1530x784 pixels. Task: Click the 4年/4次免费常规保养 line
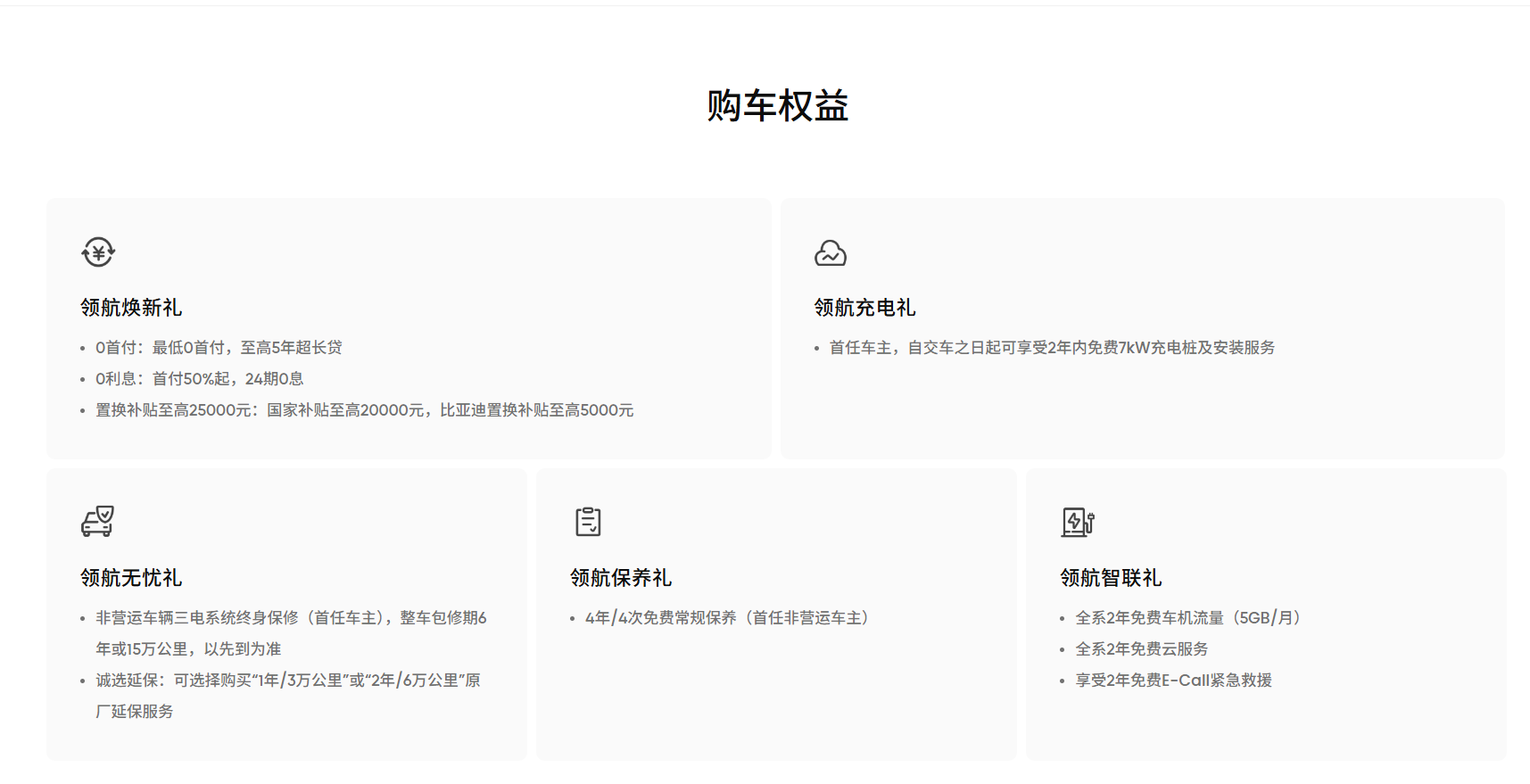pos(727,618)
